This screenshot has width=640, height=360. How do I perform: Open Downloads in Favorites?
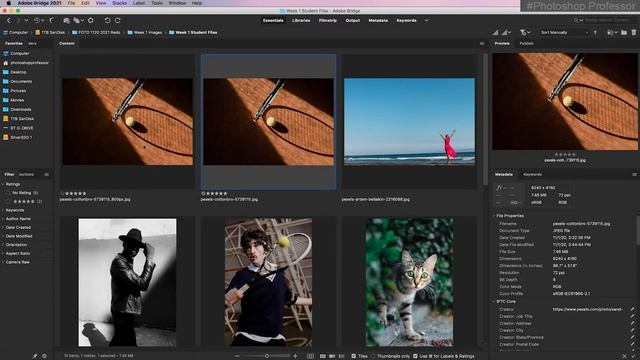coord(21,109)
